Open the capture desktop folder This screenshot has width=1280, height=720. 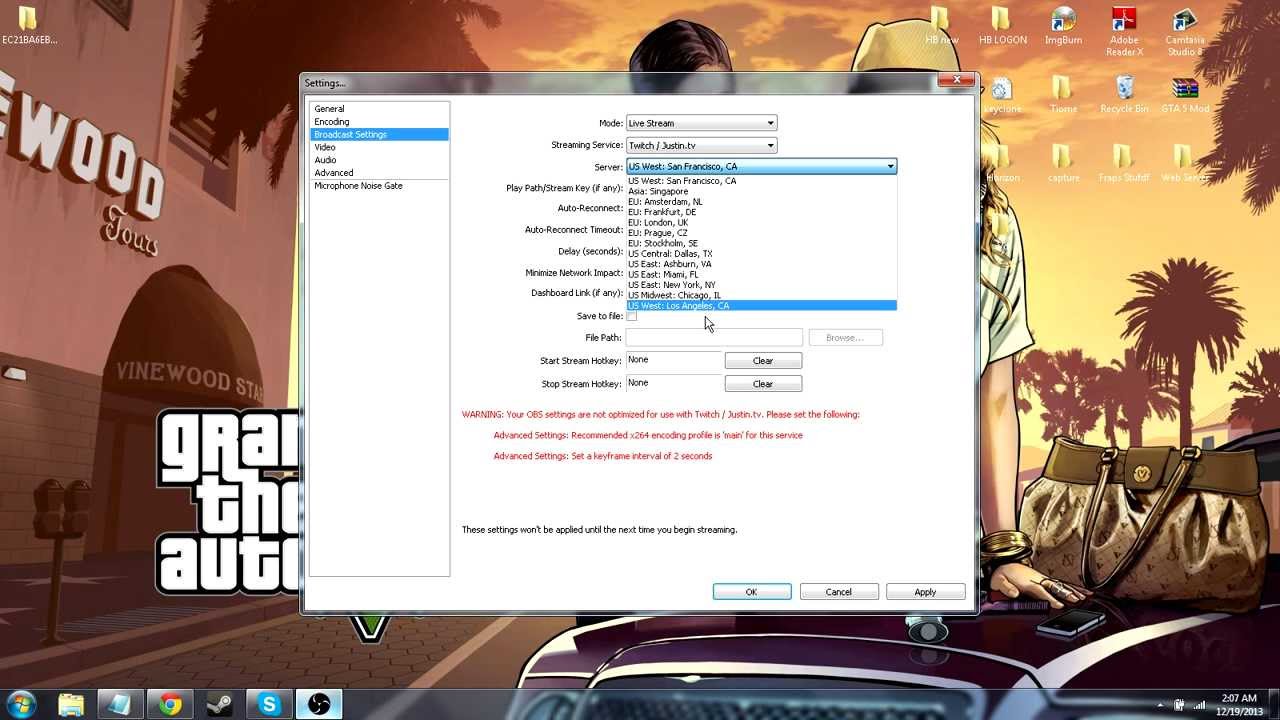(x=1063, y=163)
